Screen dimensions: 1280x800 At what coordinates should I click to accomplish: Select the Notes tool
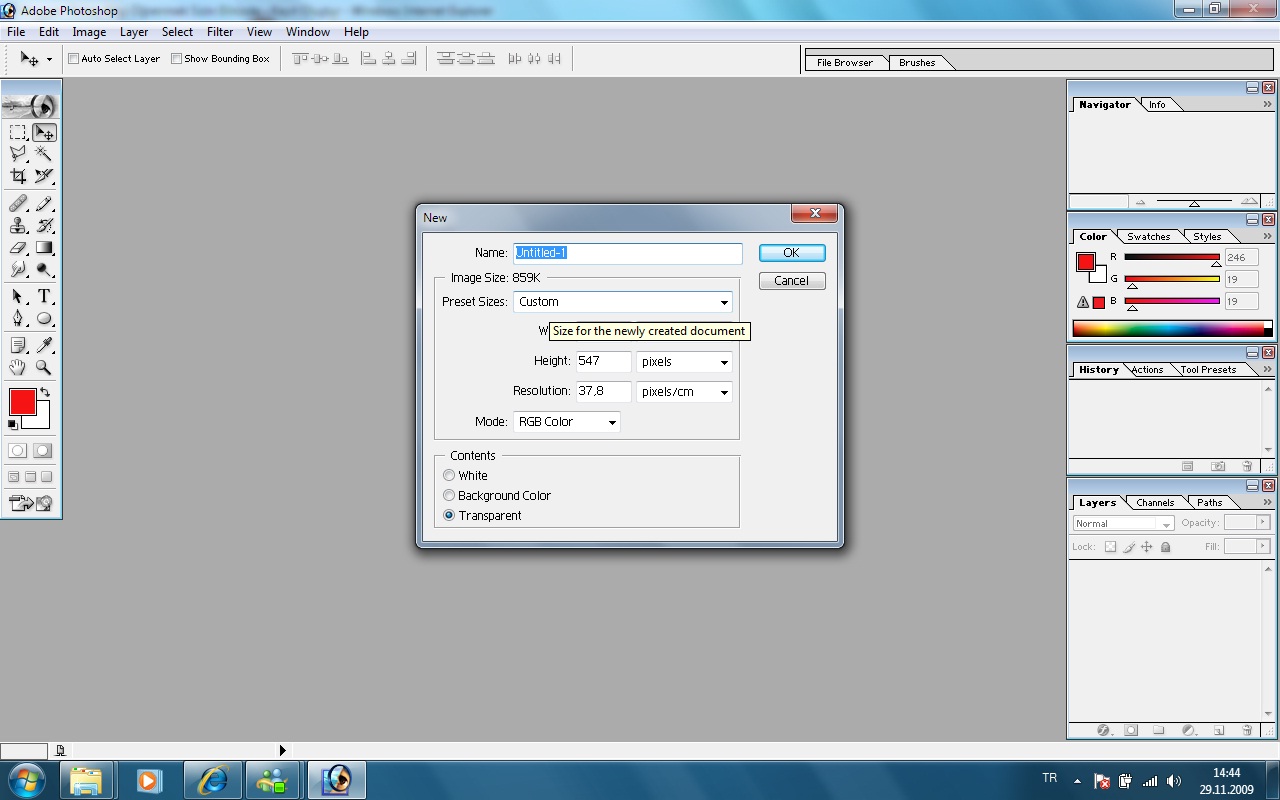(18, 345)
